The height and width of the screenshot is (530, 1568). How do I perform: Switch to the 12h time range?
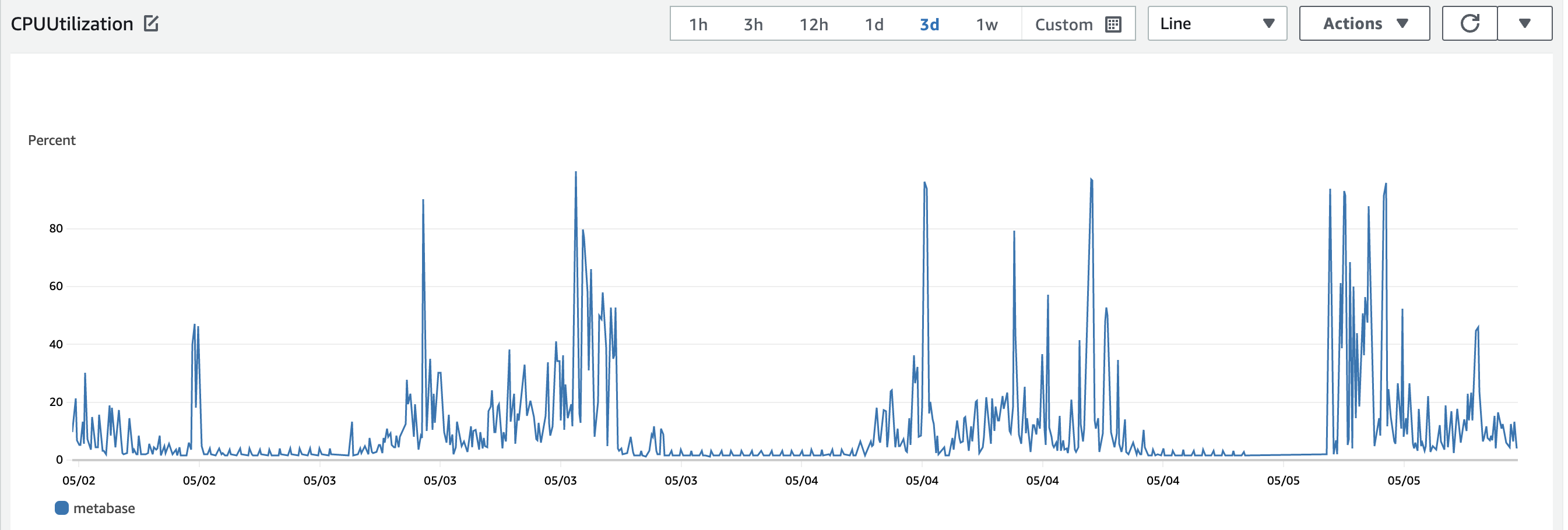click(x=814, y=24)
